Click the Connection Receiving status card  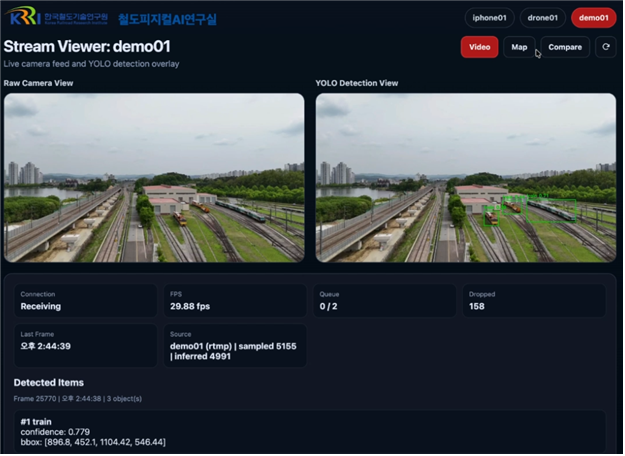tap(86, 301)
